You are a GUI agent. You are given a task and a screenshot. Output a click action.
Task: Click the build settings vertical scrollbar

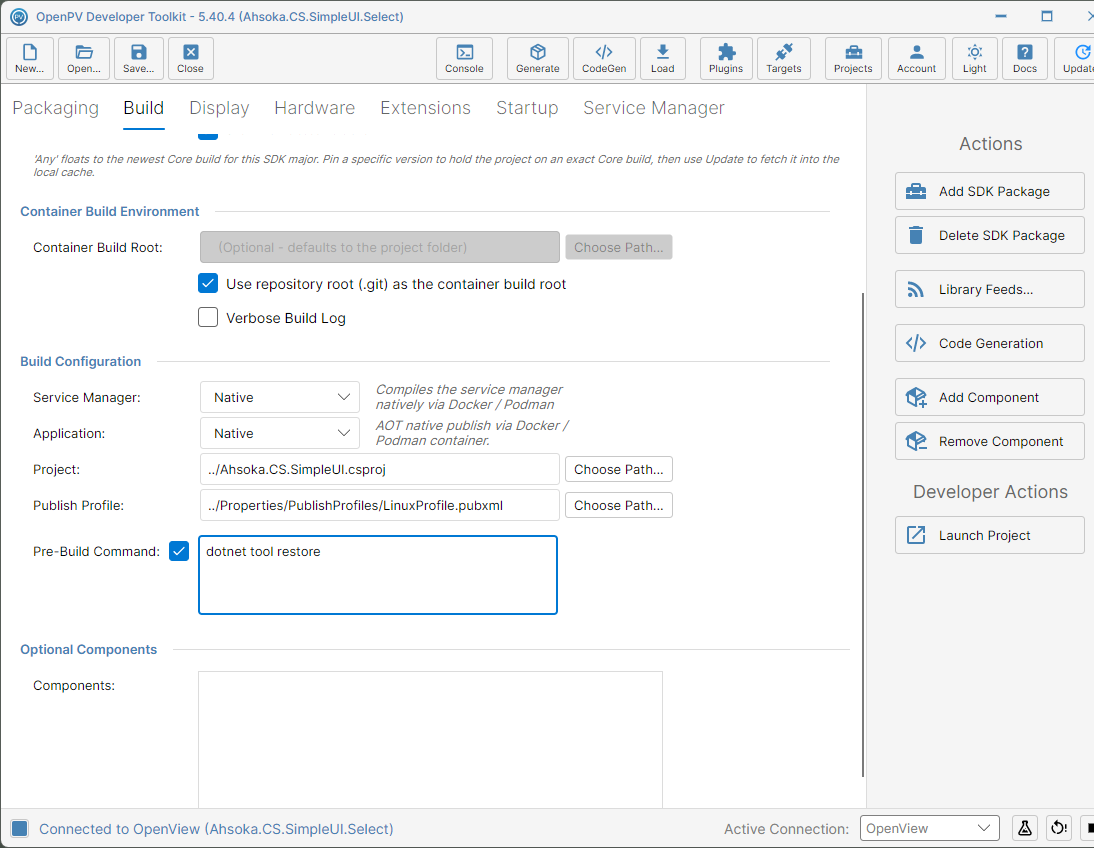click(x=863, y=534)
